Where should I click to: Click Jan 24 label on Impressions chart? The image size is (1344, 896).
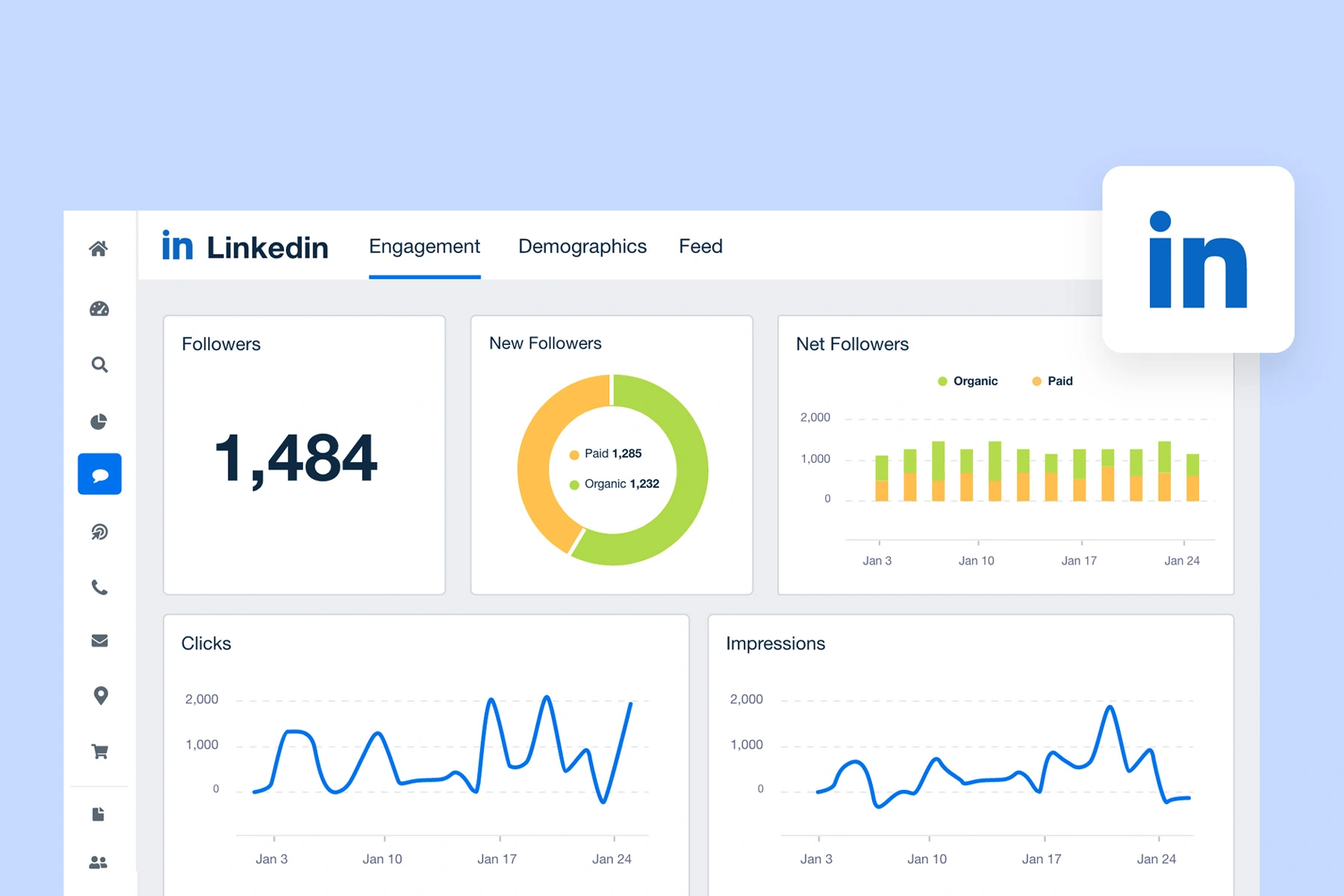pos(1157,859)
